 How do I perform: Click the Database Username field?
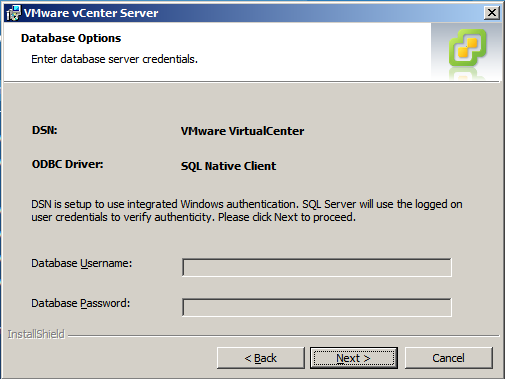pos(317,267)
